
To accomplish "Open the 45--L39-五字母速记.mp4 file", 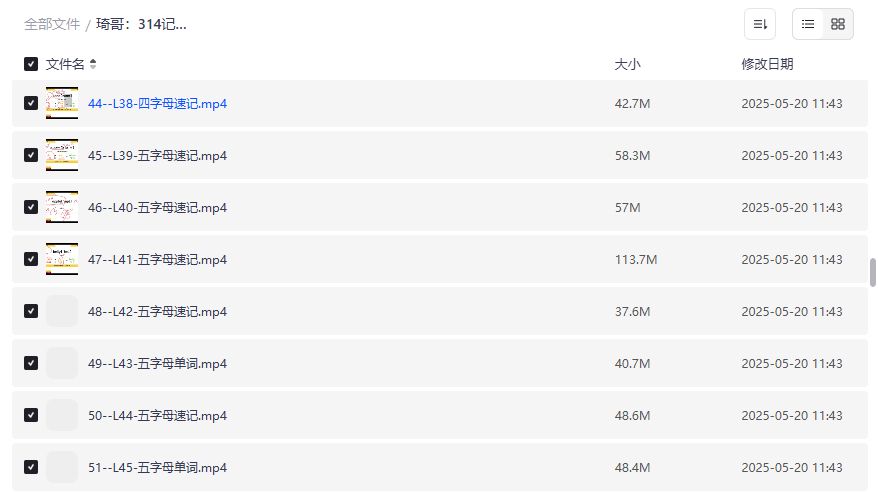I will tap(157, 155).
